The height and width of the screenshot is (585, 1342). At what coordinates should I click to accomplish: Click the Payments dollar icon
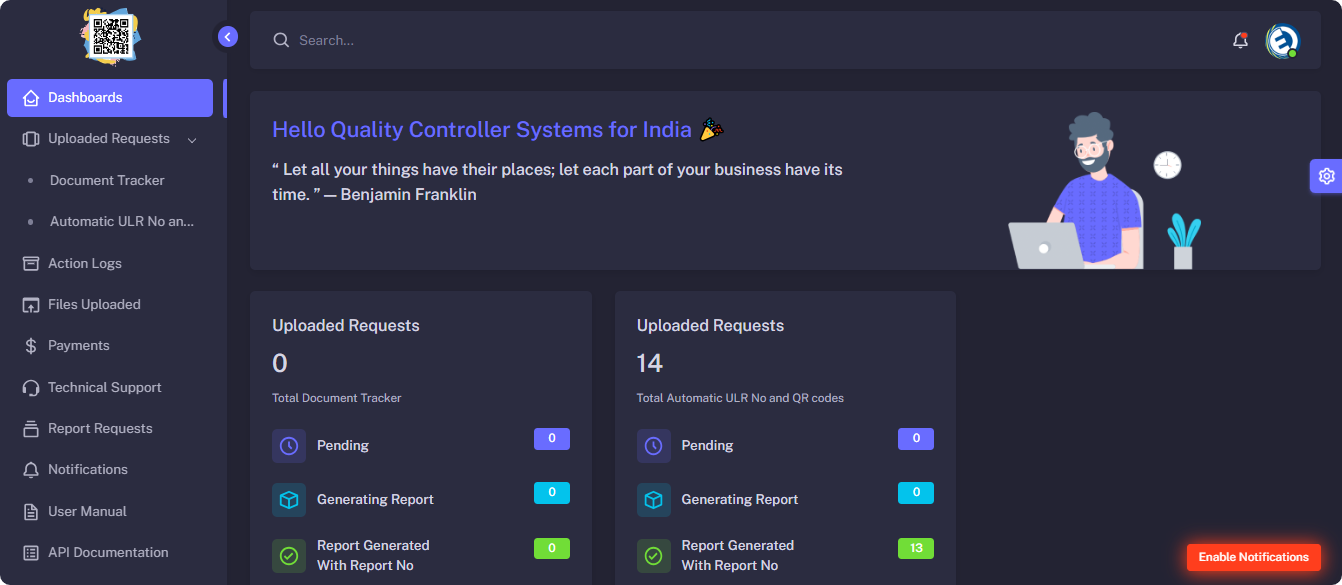point(30,346)
